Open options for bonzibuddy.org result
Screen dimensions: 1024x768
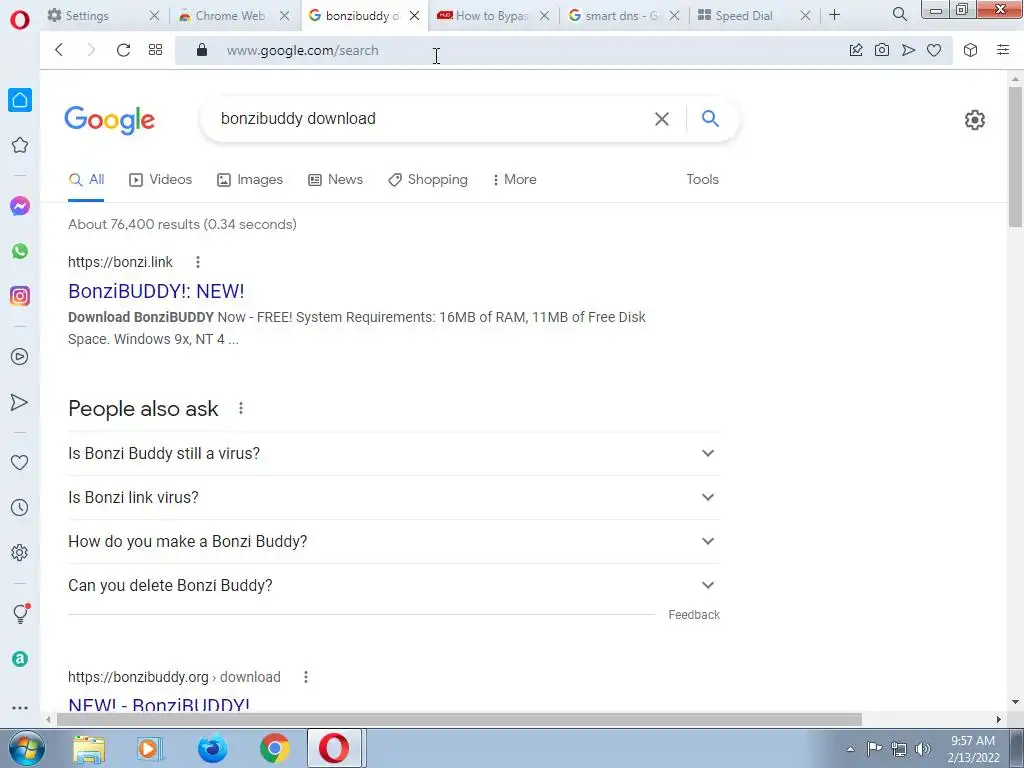click(x=306, y=677)
